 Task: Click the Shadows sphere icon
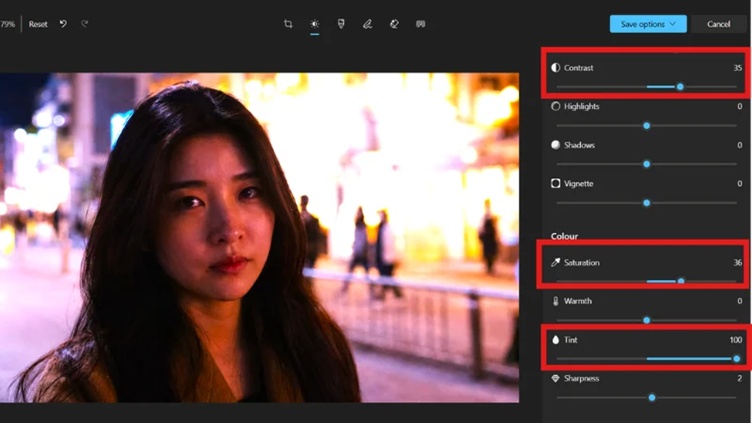tap(555, 145)
